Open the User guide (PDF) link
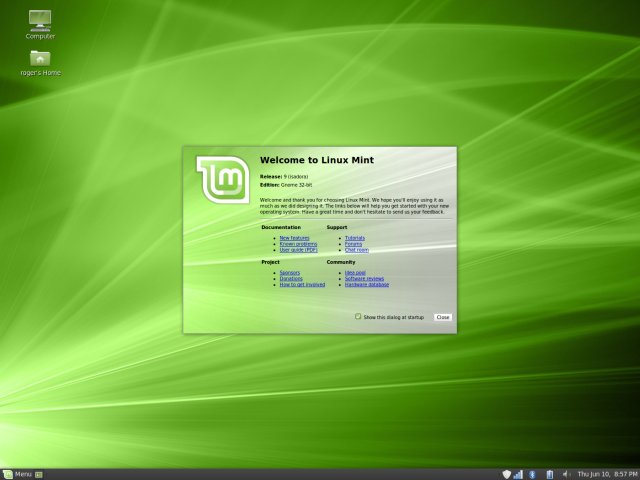 click(x=298, y=249)
